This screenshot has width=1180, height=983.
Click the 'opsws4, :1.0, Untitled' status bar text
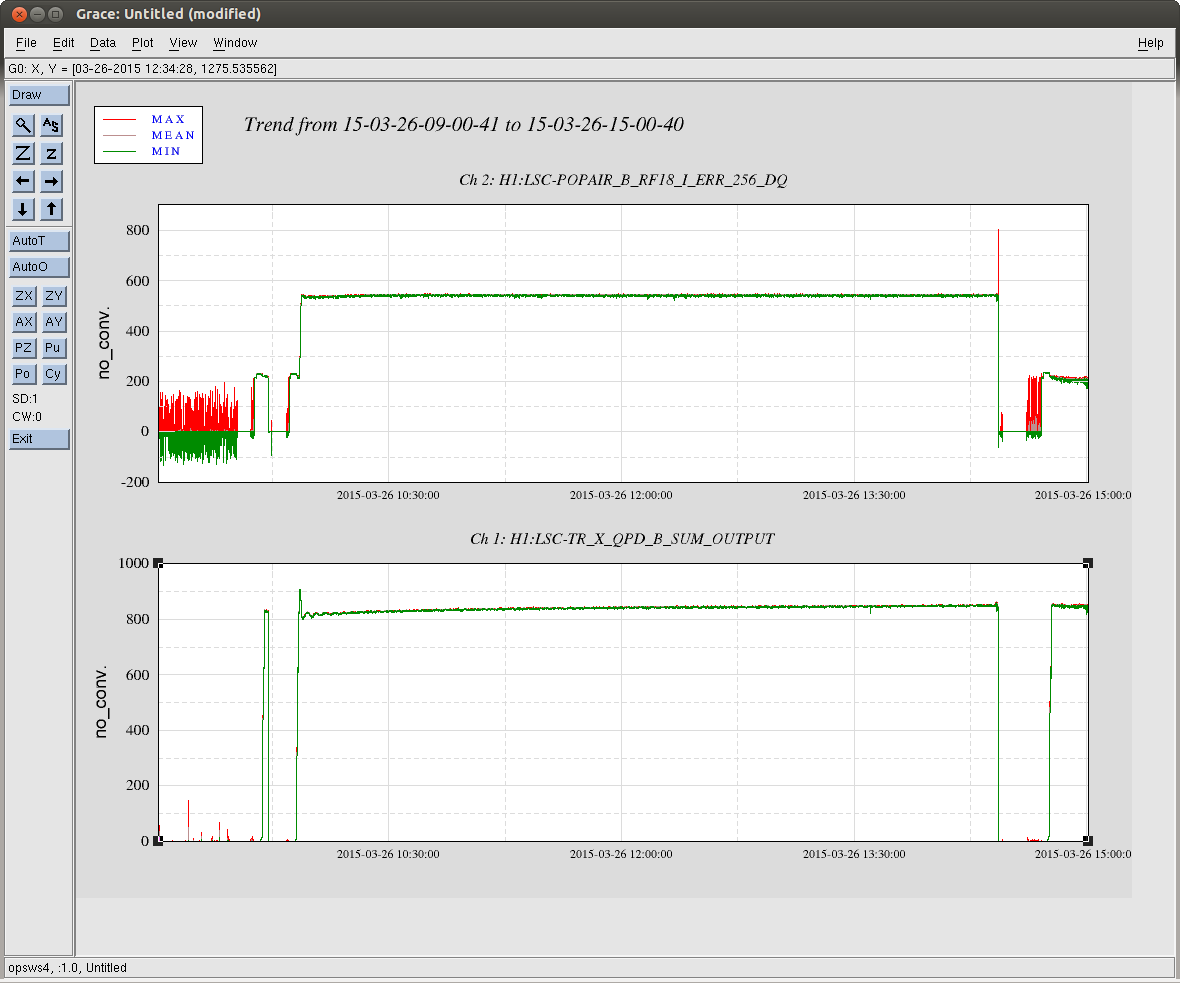[x=68, y=968]
